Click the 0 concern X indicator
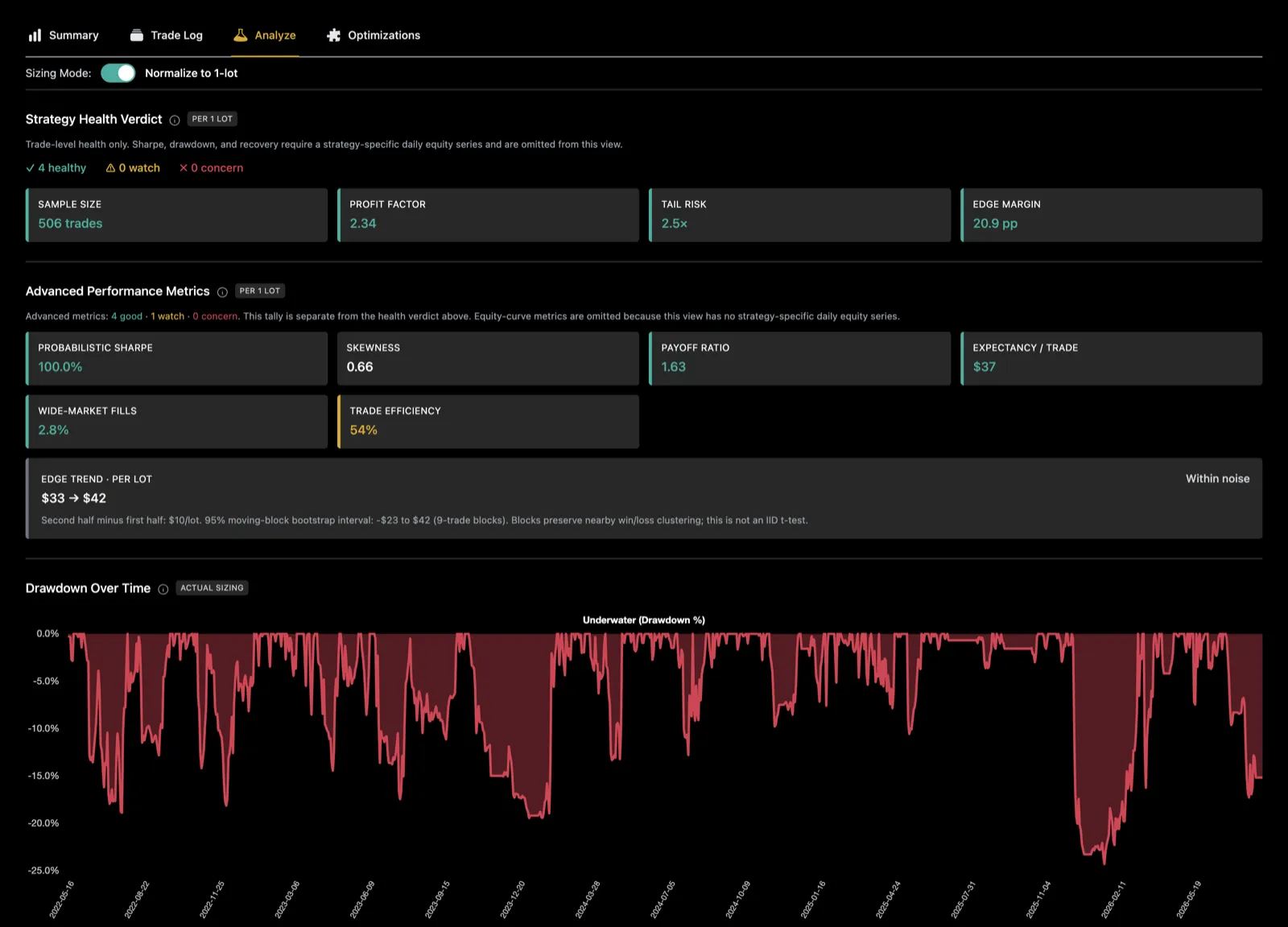 (x=211, y=168)
